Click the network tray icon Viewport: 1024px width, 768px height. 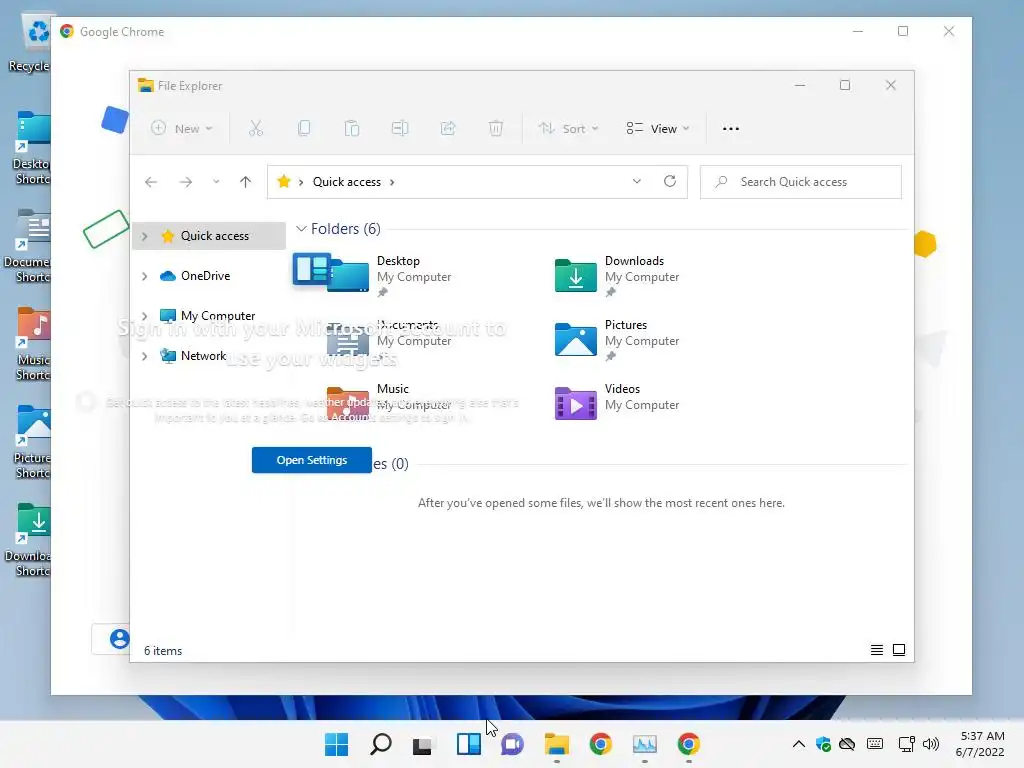pos(906,744)
